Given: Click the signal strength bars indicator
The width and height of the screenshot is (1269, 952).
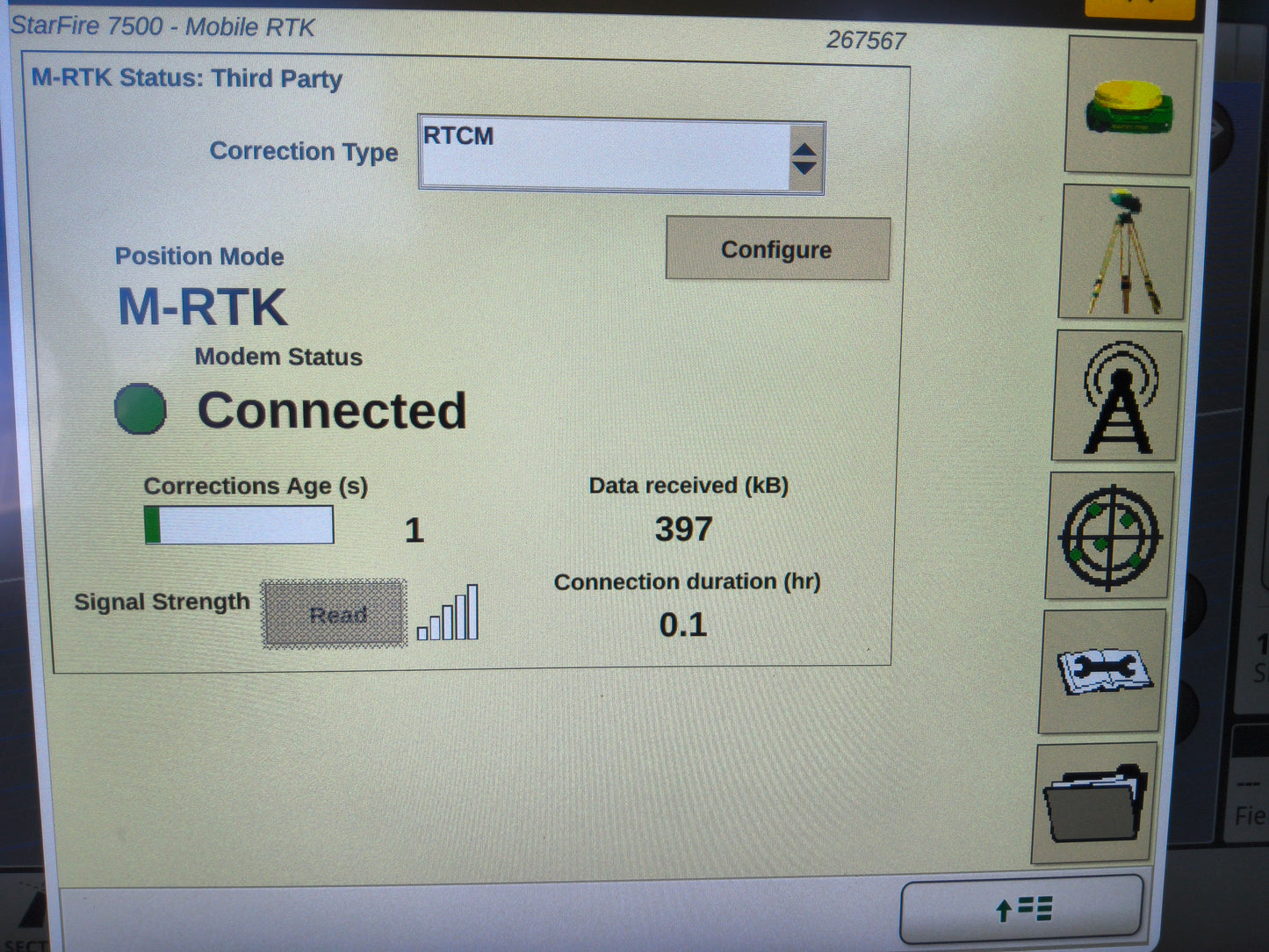Looking at the screenshot, I should click(448, 613).
